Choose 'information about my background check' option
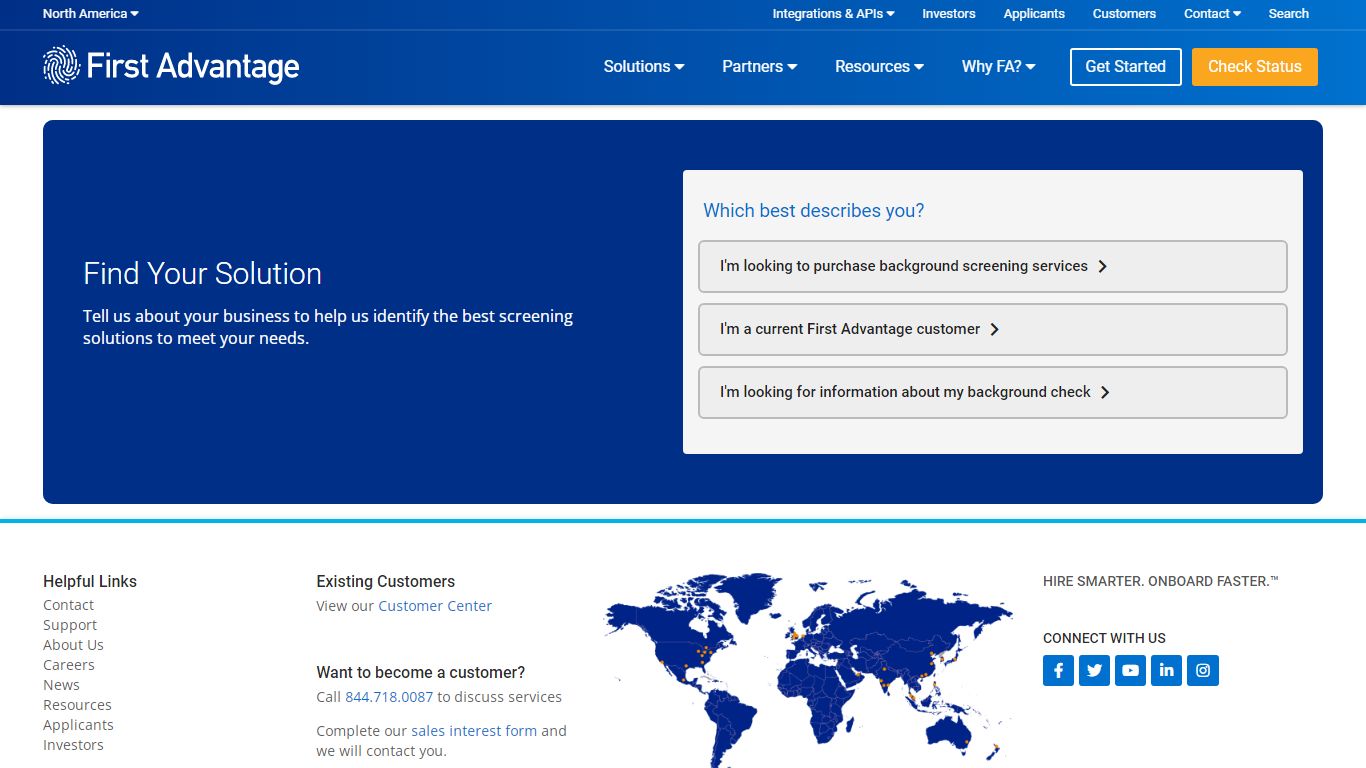Screen dimensions: 1366x768 pyautogui.click(x=993, y=392)
